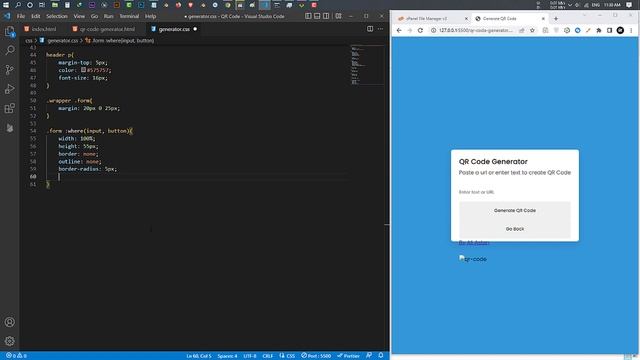The image size is (640, 360).
Task: Open the Terminal menu
Action: point(129,16)
